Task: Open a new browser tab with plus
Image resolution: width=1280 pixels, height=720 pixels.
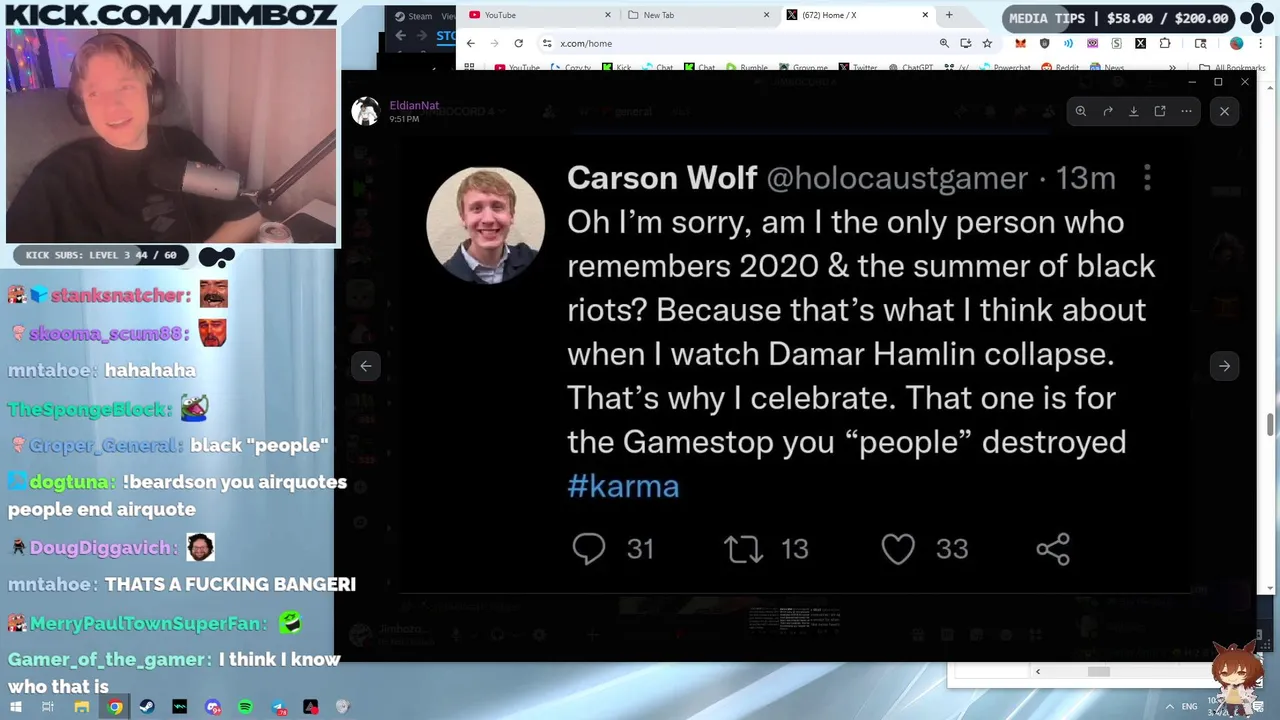Action: pyautogui.click(x=949, y=15)
